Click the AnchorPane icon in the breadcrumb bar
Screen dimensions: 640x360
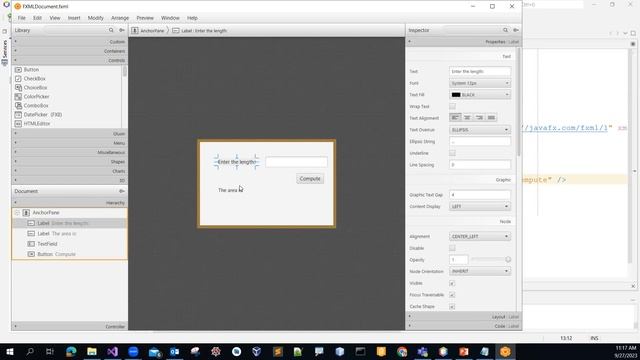(135, 31)
